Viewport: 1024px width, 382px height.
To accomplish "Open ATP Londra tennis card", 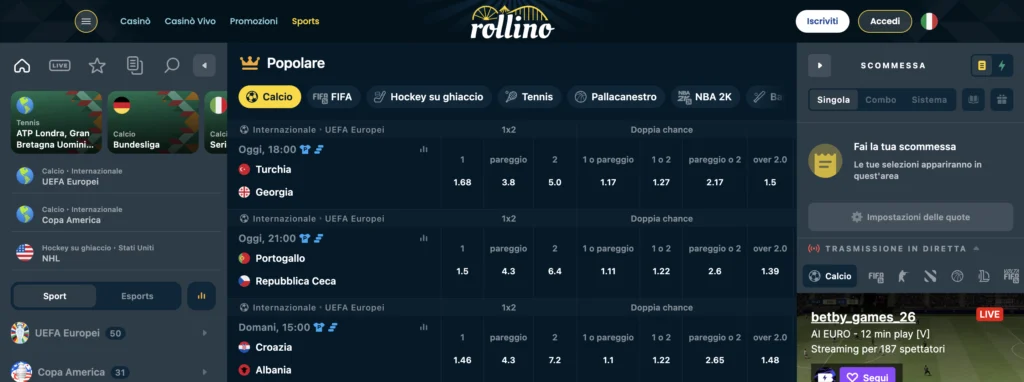I will coord(56,122).
